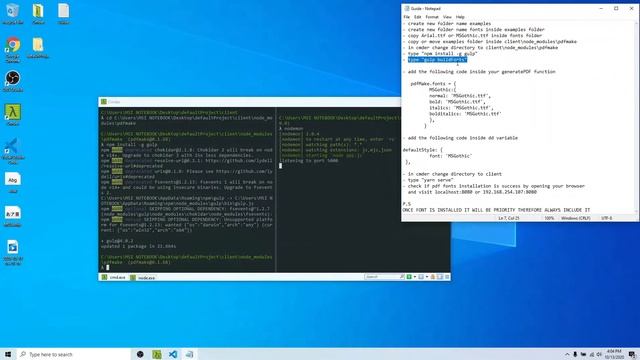Screen dimensions: 640x360
Task: Click the left Cmder pane prompt cursor
Action: pyautogui.click(x=108, y=268)
